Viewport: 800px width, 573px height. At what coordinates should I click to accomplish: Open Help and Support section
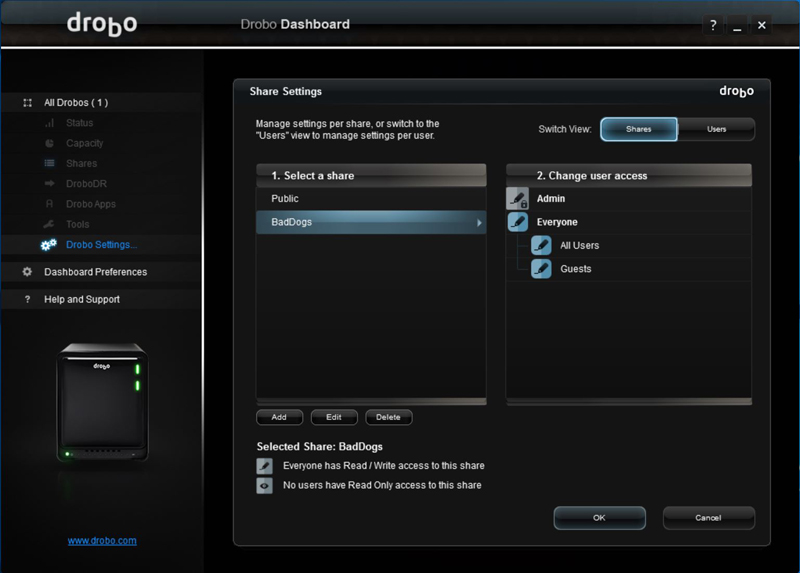[x=81, y=299]
